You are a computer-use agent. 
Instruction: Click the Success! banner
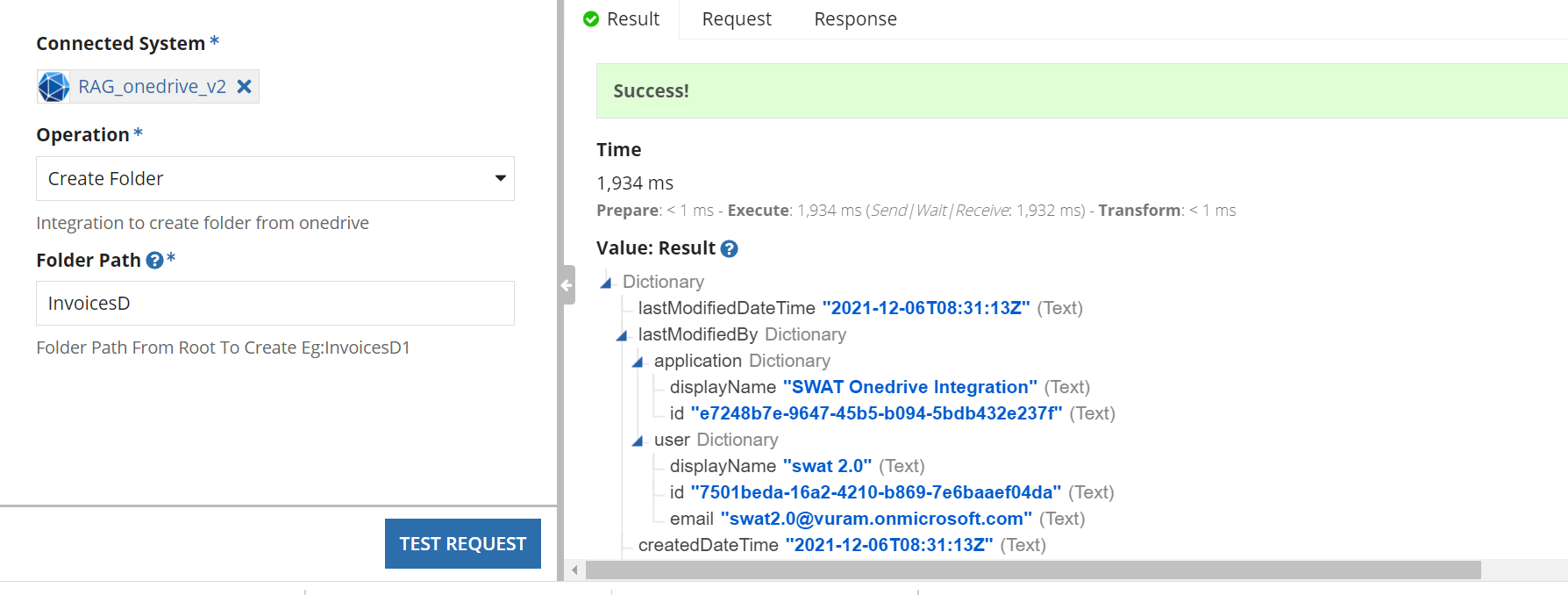[1081, 90]
